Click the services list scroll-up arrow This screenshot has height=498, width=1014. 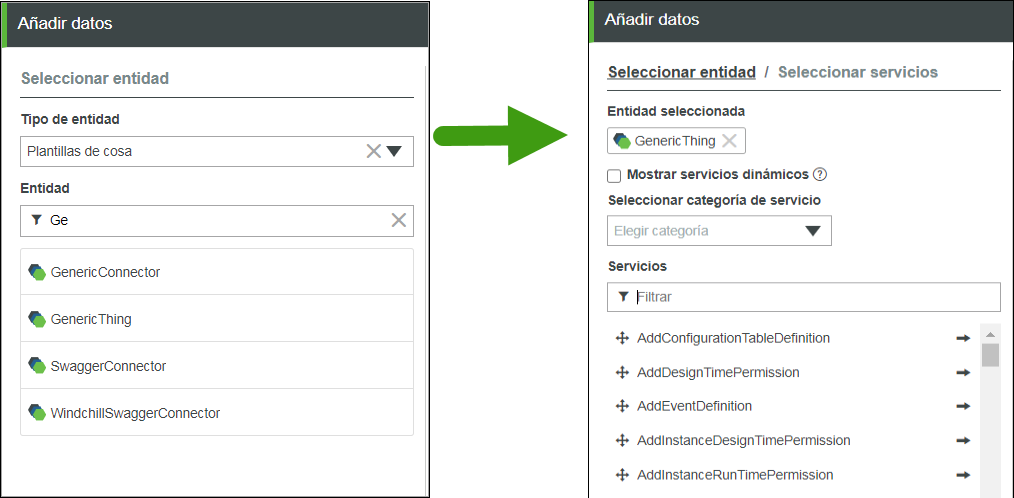coord(990,334)
